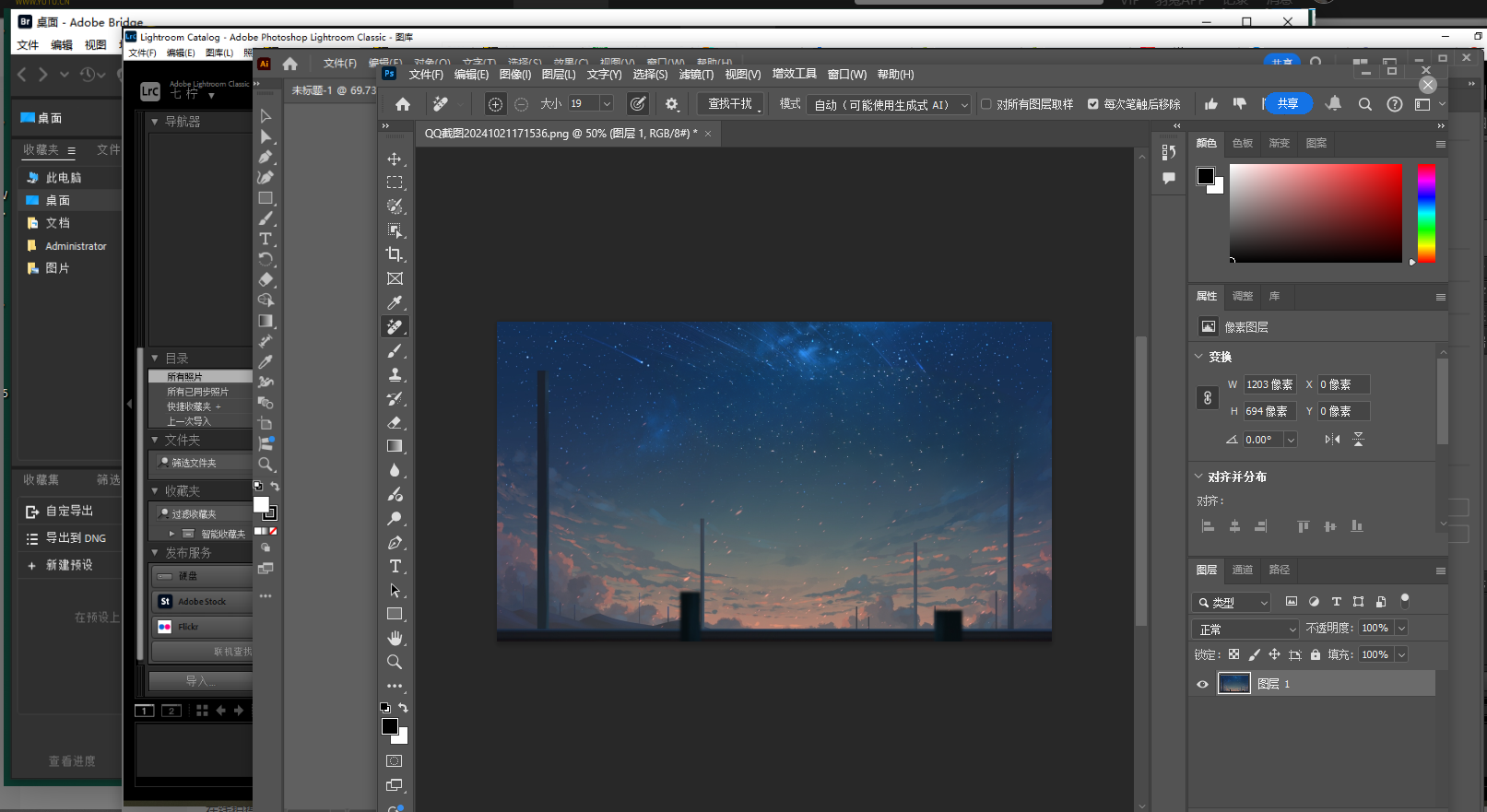Click the 图层 1 layer thumbnail
Viewport: 1487px width, 812px height.
click(1233, 683)
